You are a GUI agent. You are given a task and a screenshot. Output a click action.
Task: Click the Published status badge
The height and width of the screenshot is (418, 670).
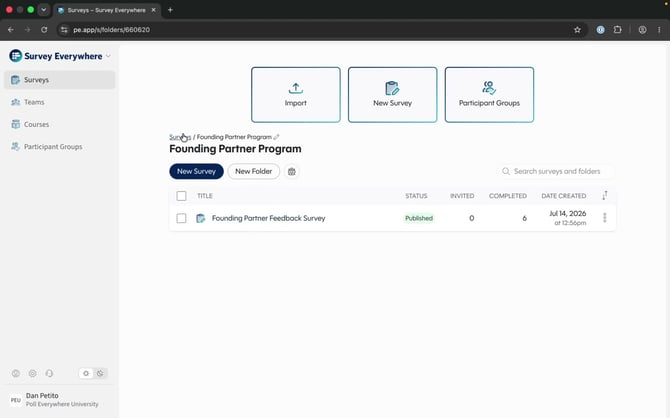[419, 218]
